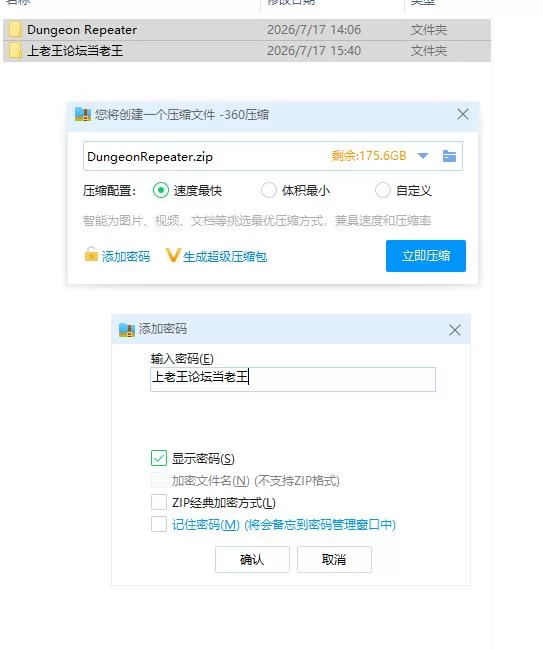The height and width of the screenshot is (650, 543).
Task: Toggle the 加密文件名(N) checkbox
Action: coord(159,480)
